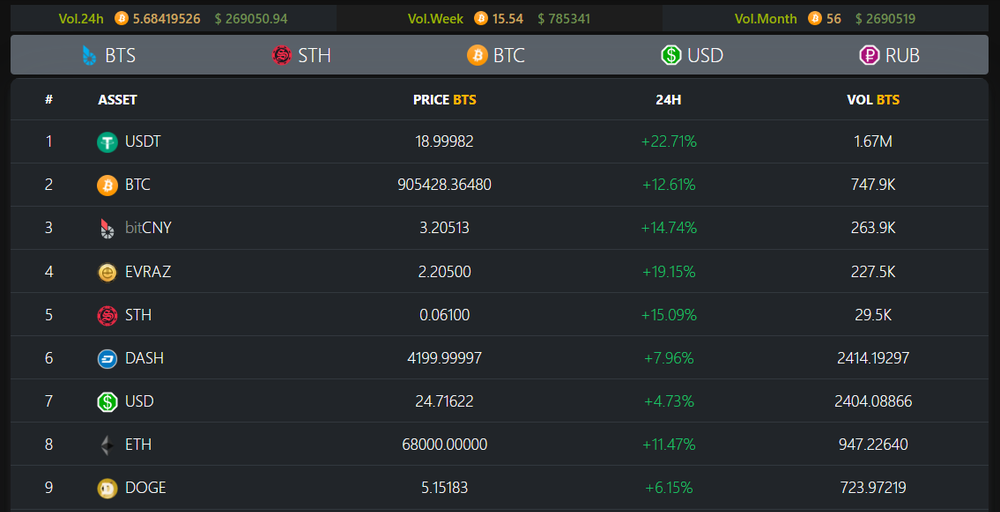Click the +7.96% change value
The width and height of the screenshot is (1000, 512).
668,358
